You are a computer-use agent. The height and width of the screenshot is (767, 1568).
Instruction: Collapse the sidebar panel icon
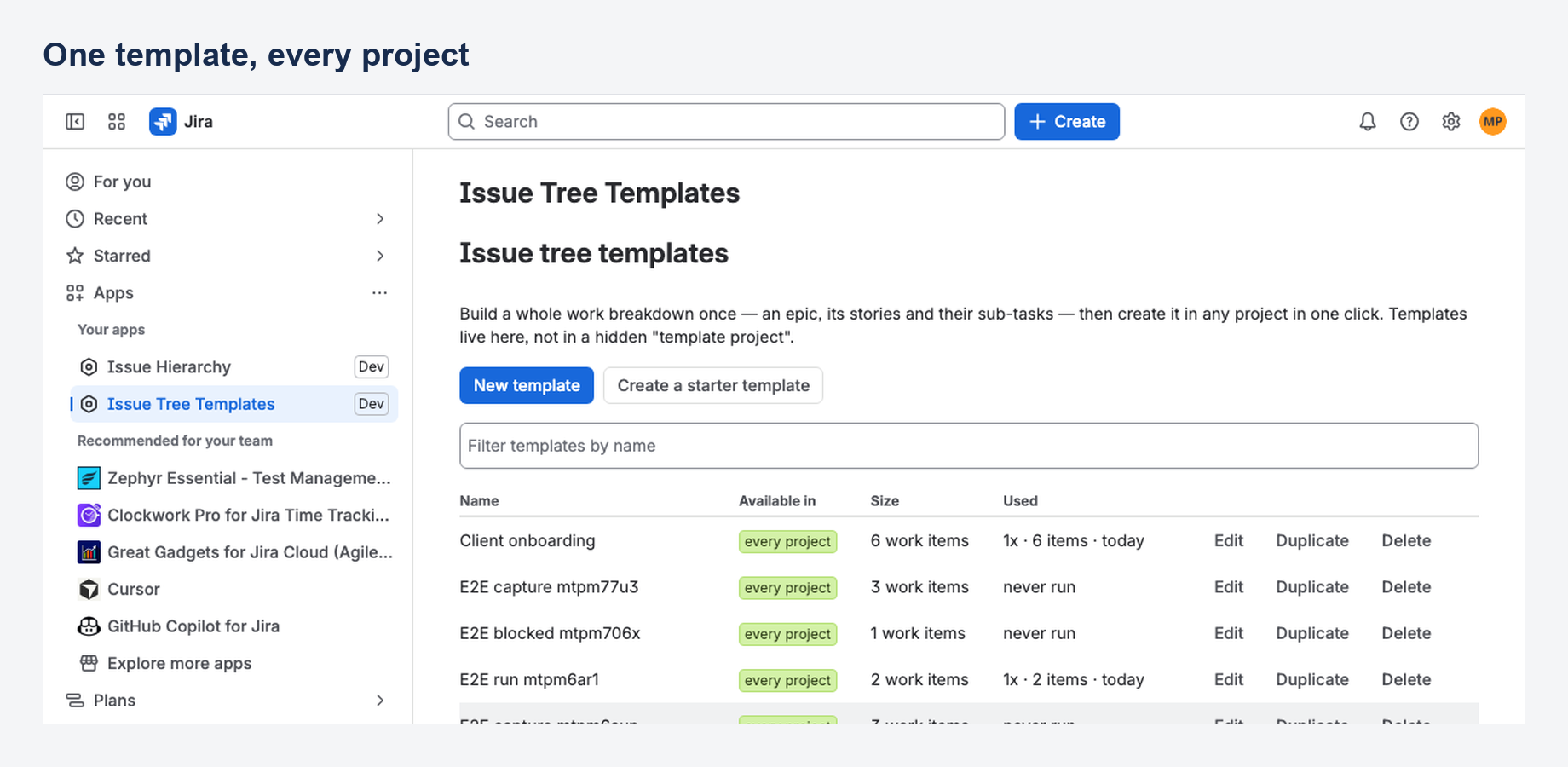pos(75,122)
